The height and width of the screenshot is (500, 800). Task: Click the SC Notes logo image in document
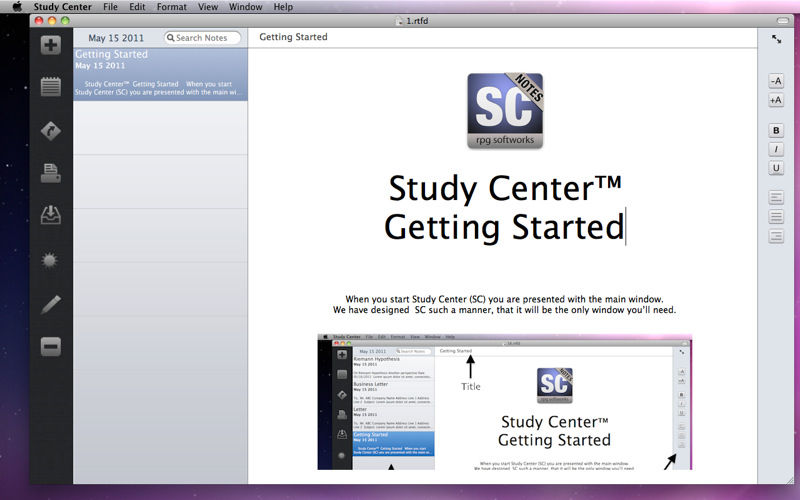[505, 111]
